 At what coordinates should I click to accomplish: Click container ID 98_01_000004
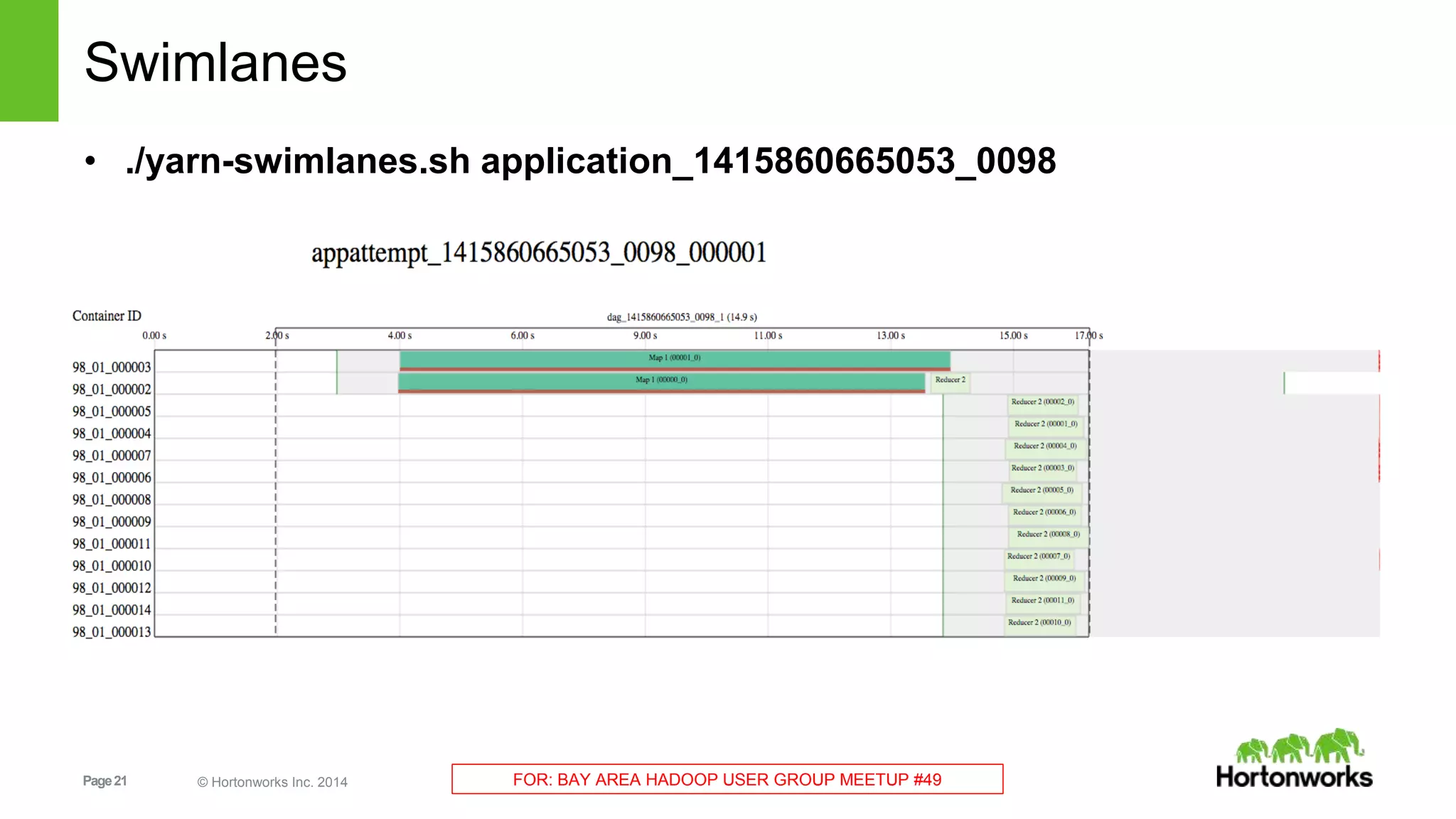112,434
